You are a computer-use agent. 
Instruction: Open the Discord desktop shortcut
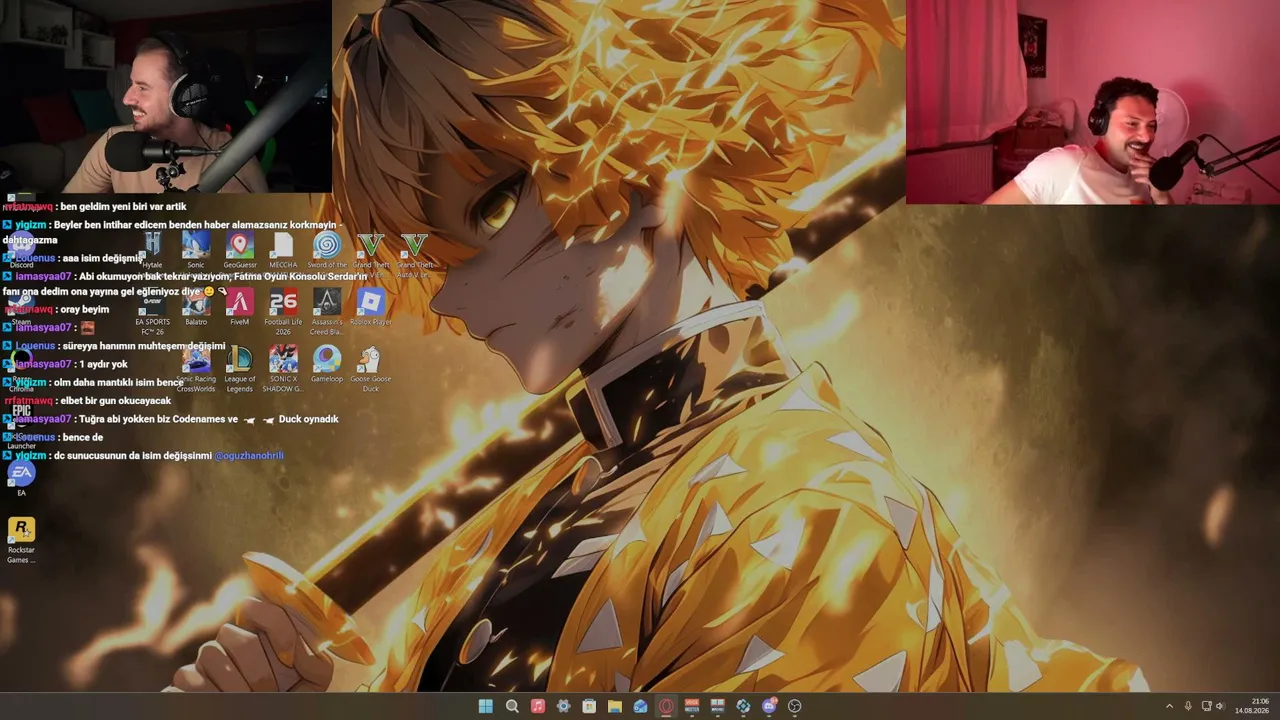[x=21, y=250]
